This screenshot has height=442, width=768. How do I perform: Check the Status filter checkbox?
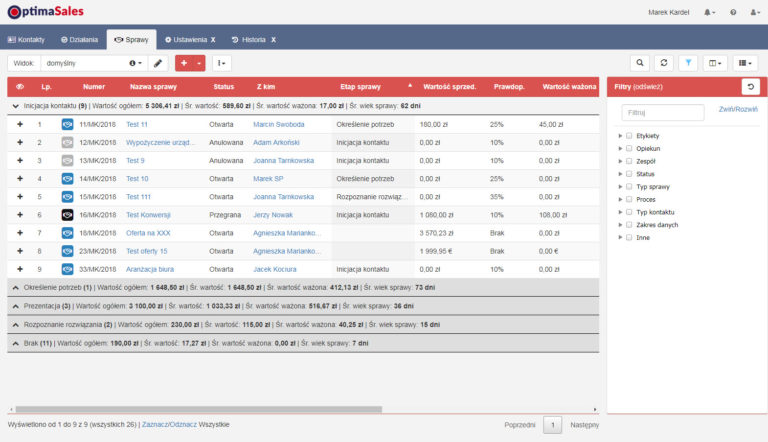point(629,174)
